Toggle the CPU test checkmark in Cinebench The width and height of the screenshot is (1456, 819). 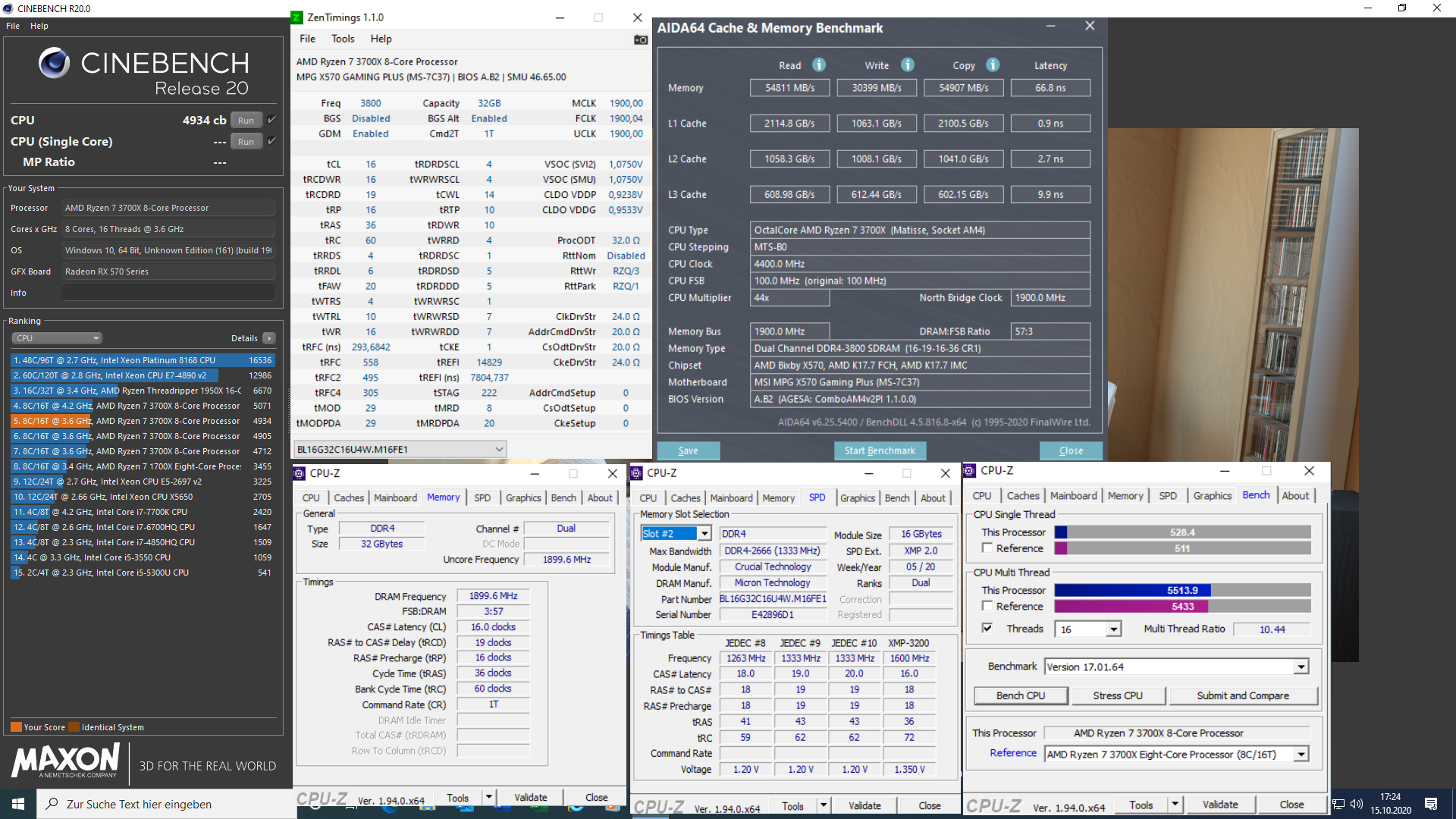[x=271, y=120]
